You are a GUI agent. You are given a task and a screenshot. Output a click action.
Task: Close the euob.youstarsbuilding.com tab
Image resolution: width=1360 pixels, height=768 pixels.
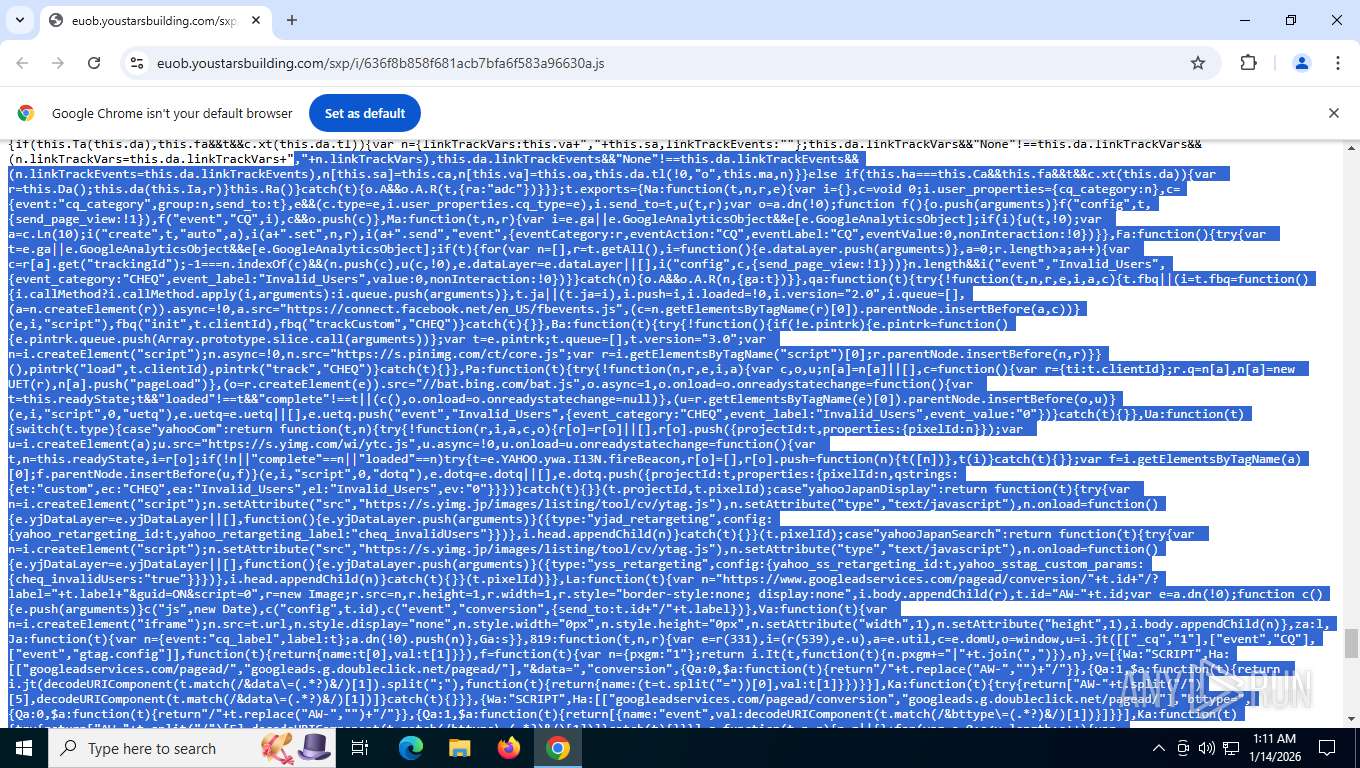click(x=254, y=20)
